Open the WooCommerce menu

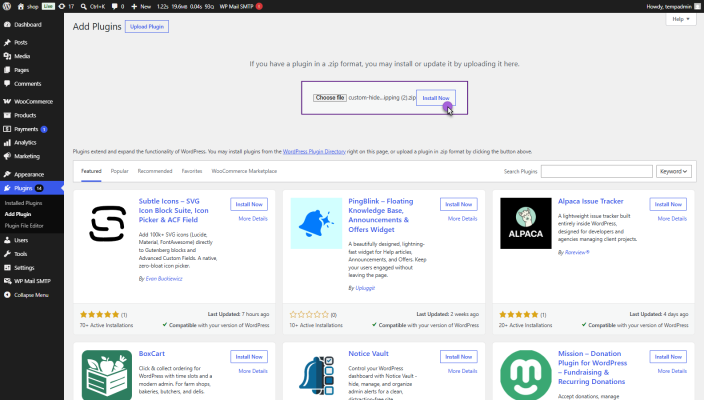point(31,101)
